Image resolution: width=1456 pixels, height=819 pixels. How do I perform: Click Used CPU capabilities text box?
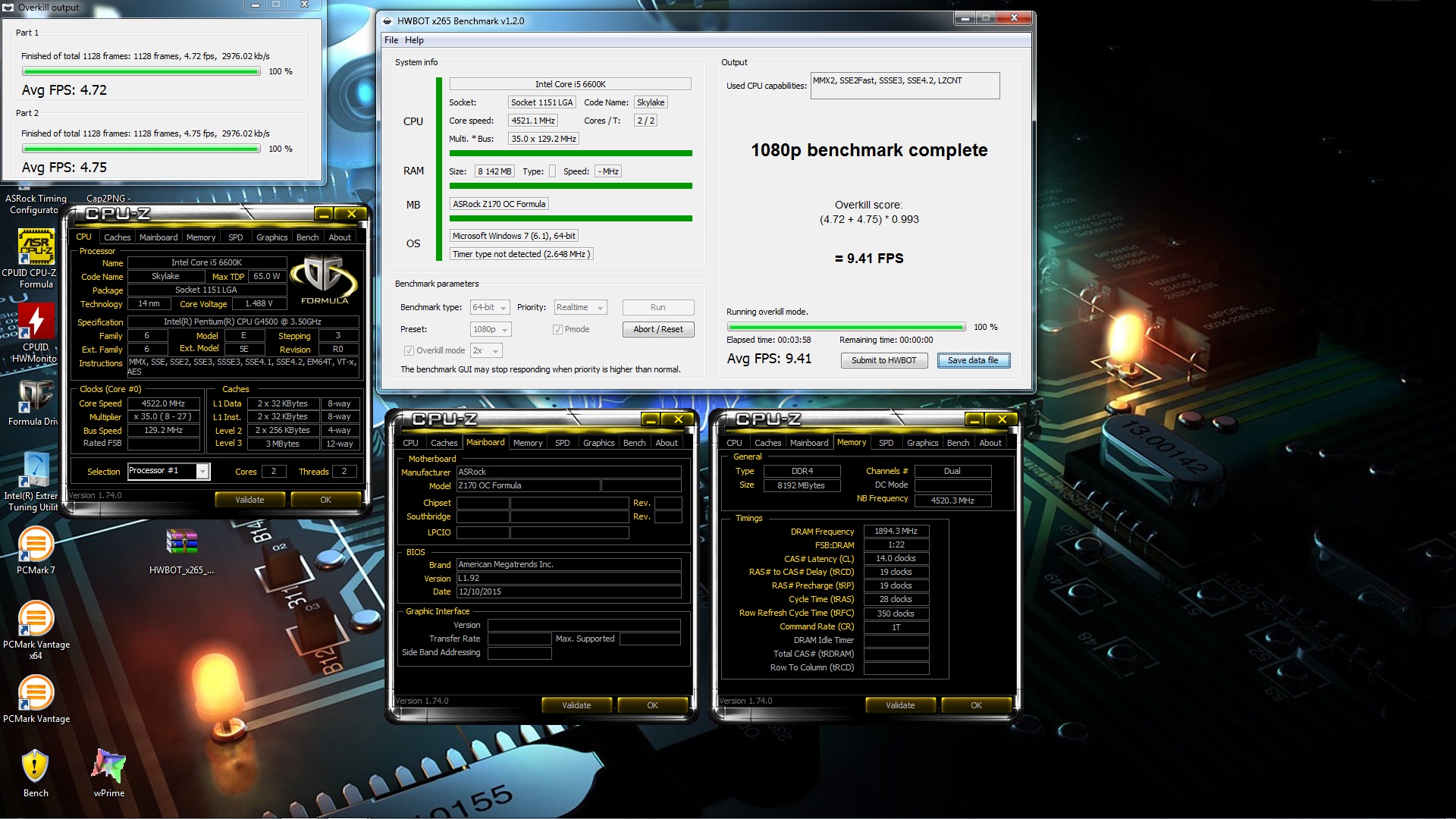coord(905,86)
